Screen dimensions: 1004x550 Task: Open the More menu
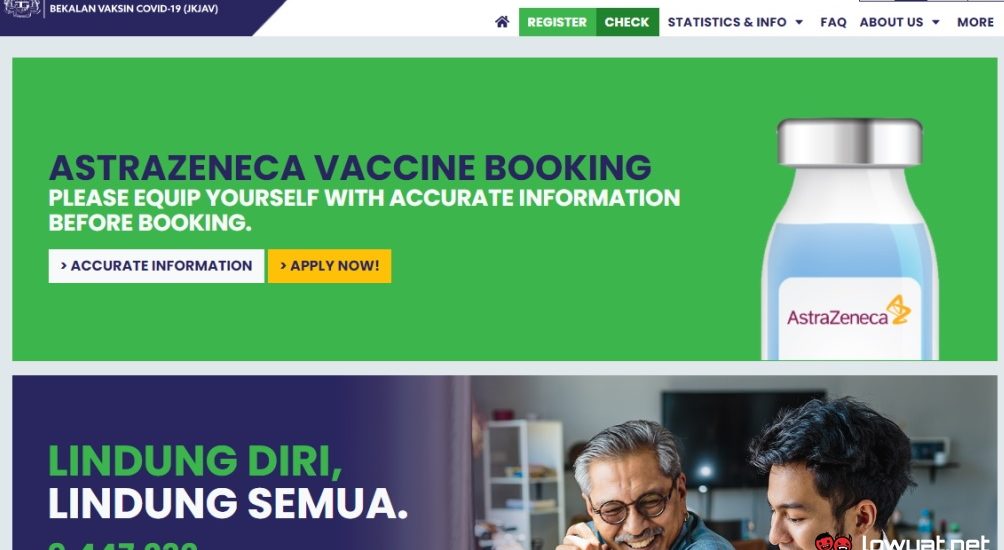click(975, 22)
